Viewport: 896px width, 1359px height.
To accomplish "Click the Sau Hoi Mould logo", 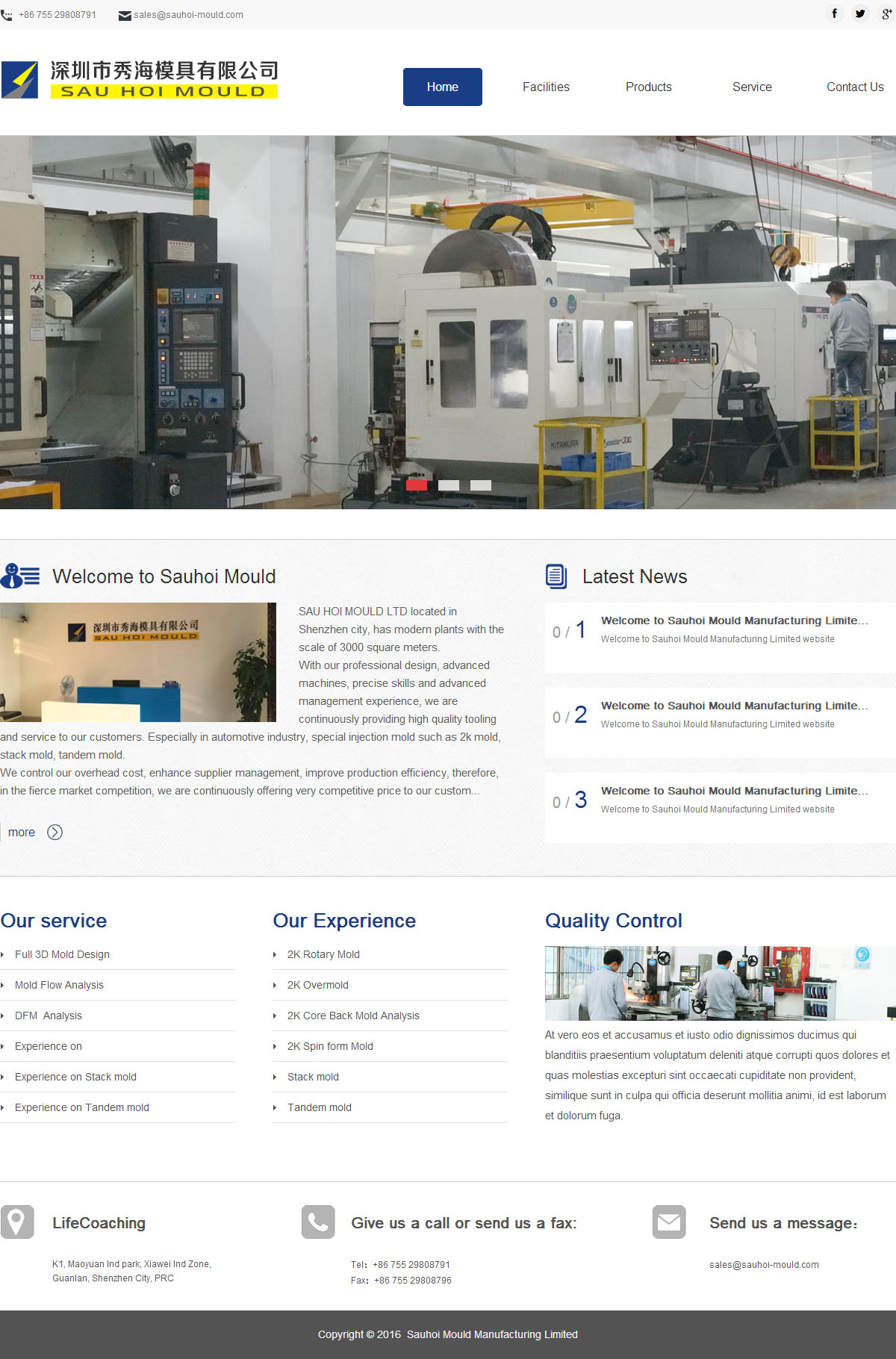I will pyautogui.click(x=140, y=80).
